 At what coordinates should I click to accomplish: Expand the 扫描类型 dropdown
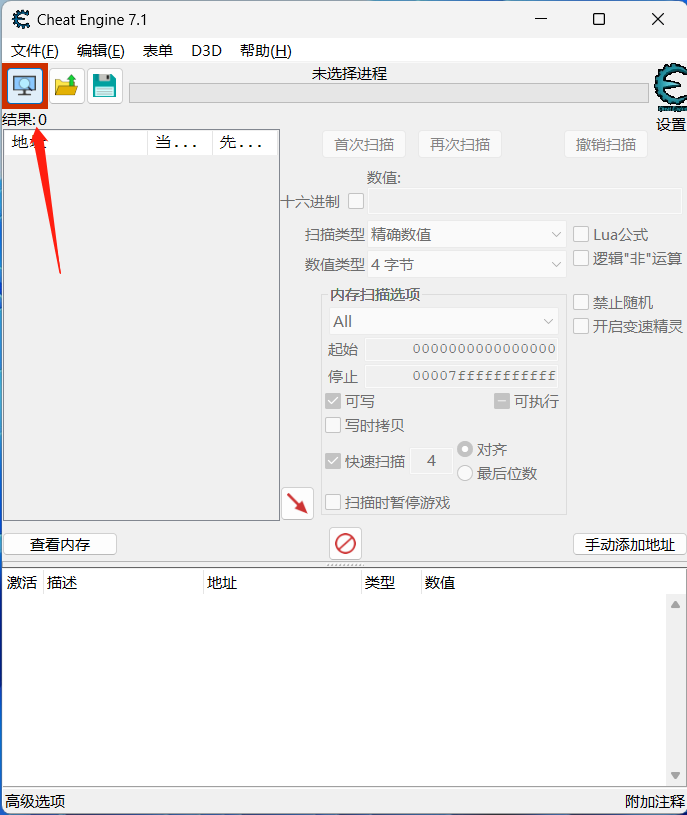coord(467,235)
